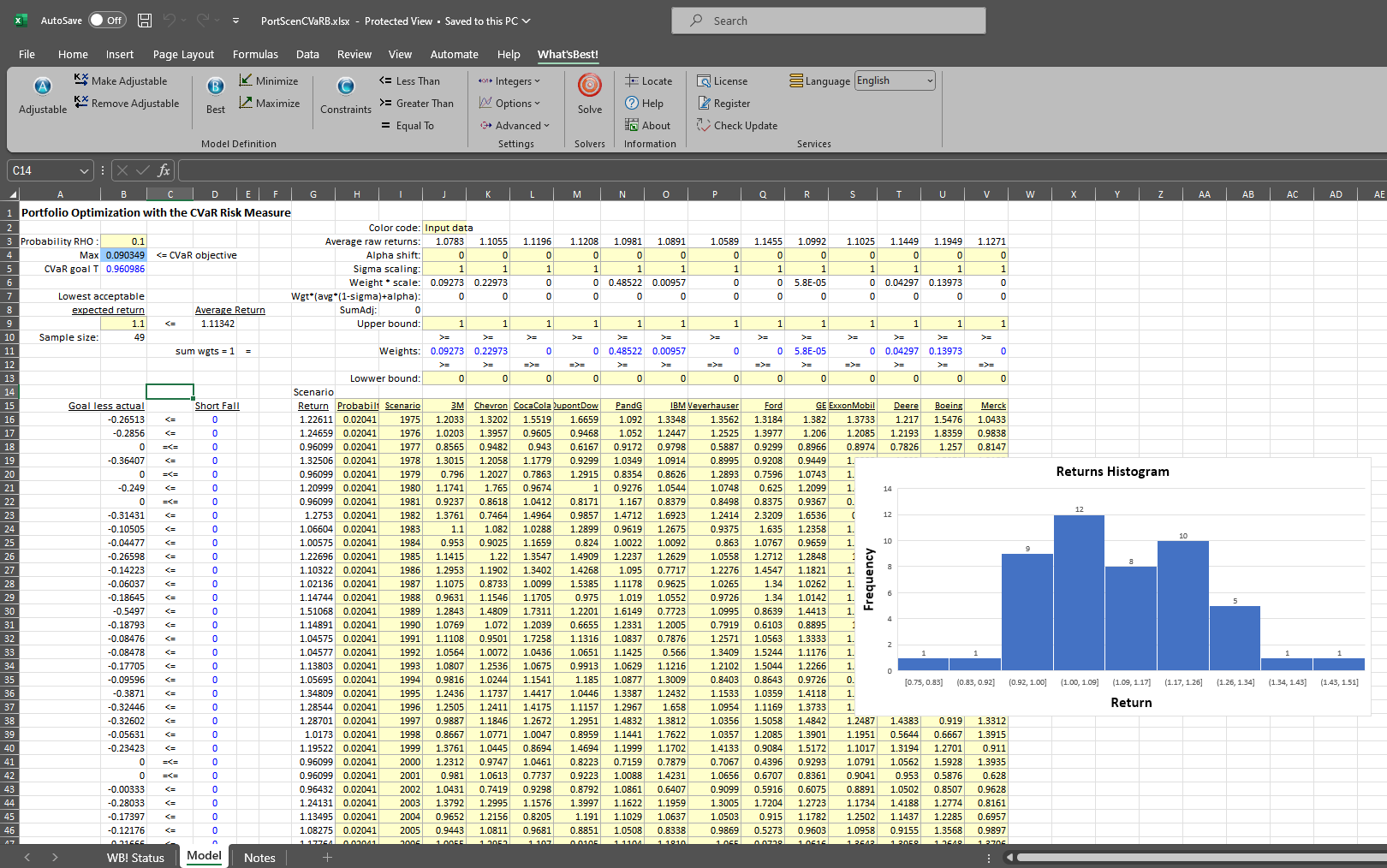Click the formula bar enter checkmark
Screen dimensions: 1387x868
coord(142,170)
